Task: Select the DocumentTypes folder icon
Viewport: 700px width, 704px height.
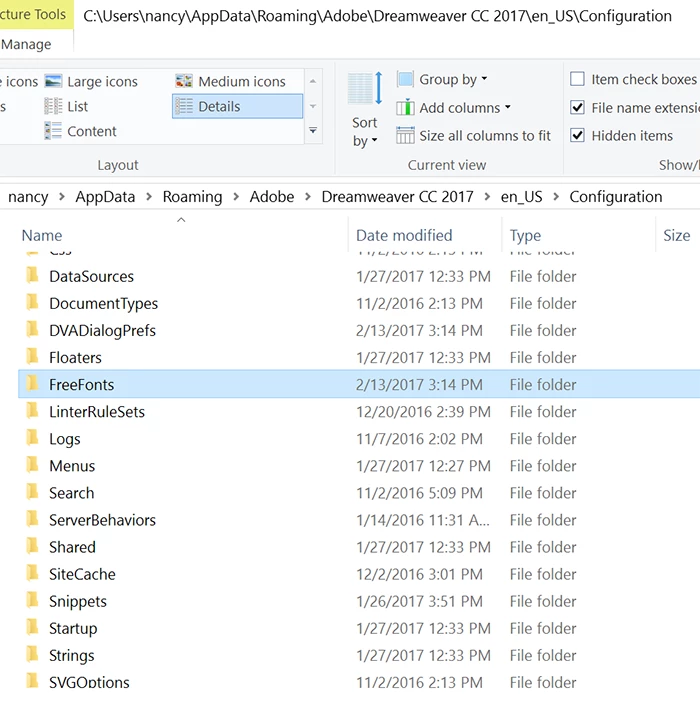Action: coord(32,303)
